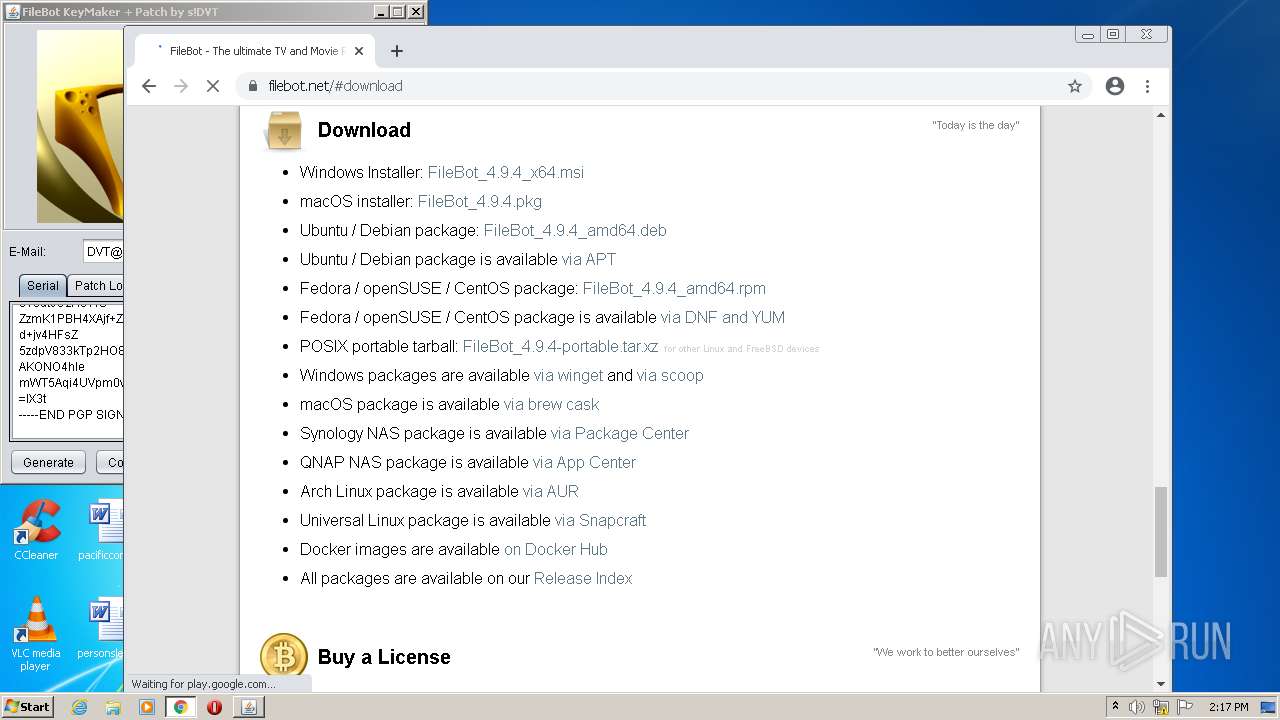Select the FileBot browser tab

tap(255, 51)
